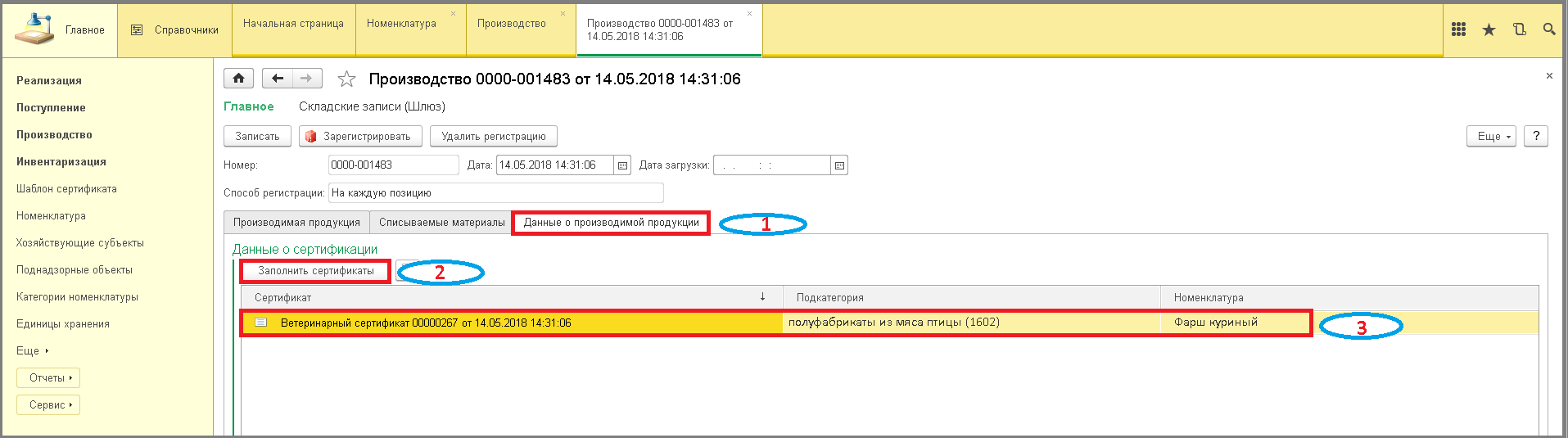Open history icon in top bar
Image resolution: width=1568 pixels, height=438 pixels.
[x=1519, y=29]
